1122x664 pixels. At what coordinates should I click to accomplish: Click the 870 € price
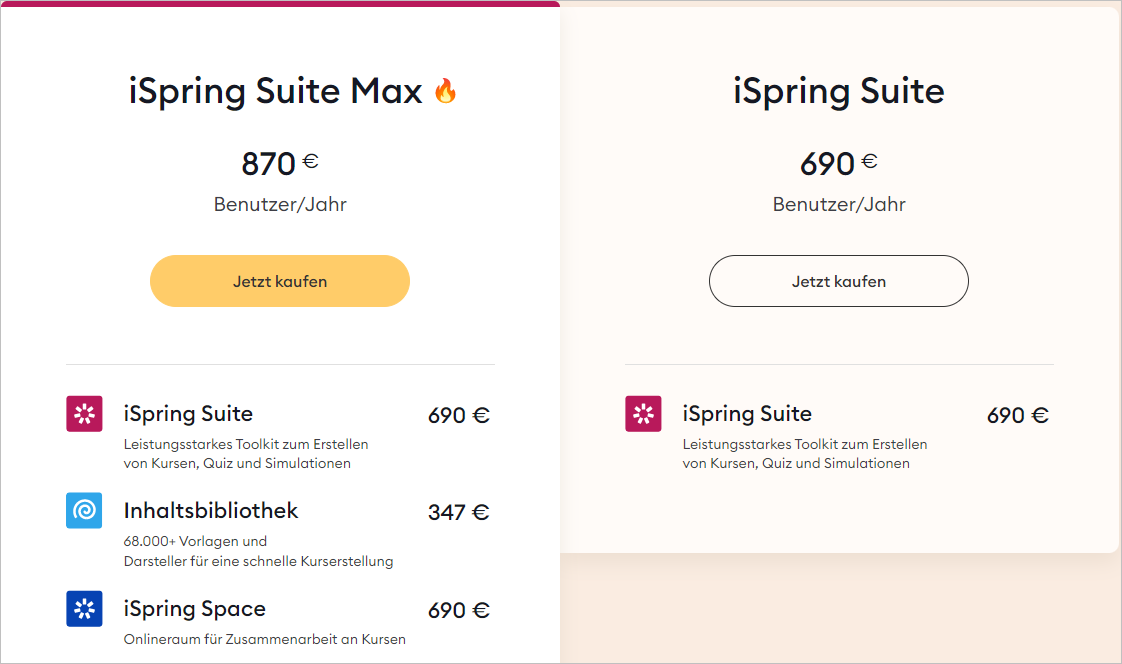[279, 163]
